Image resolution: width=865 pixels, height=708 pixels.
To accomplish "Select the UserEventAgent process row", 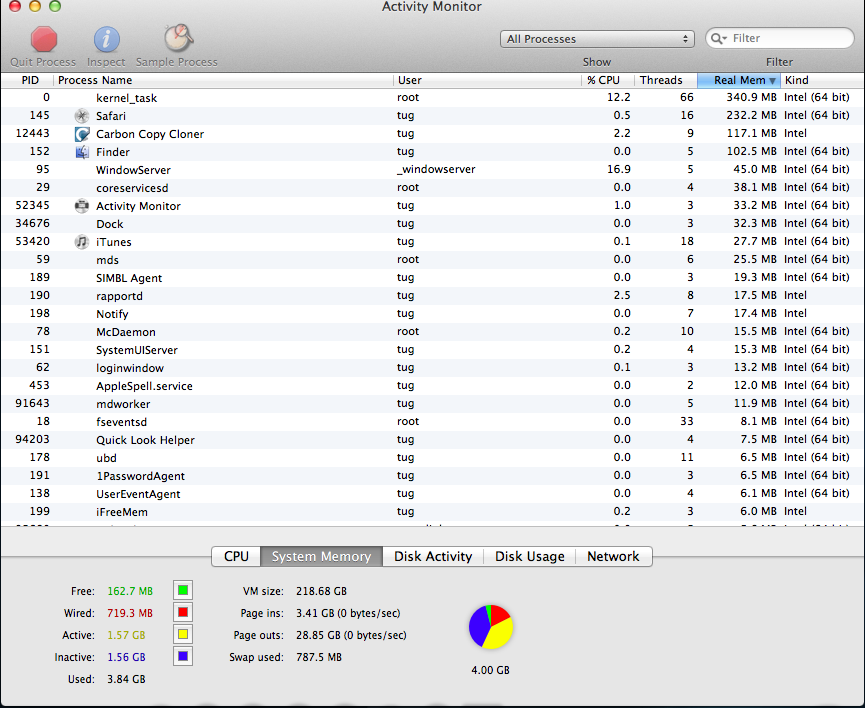I will [x=432, y=493].
